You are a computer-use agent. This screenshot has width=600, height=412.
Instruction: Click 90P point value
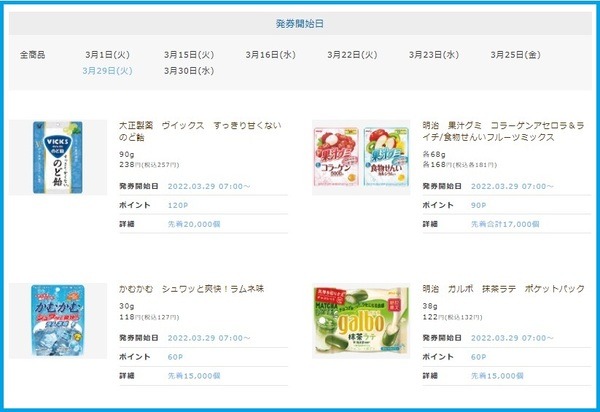point(478,205)
